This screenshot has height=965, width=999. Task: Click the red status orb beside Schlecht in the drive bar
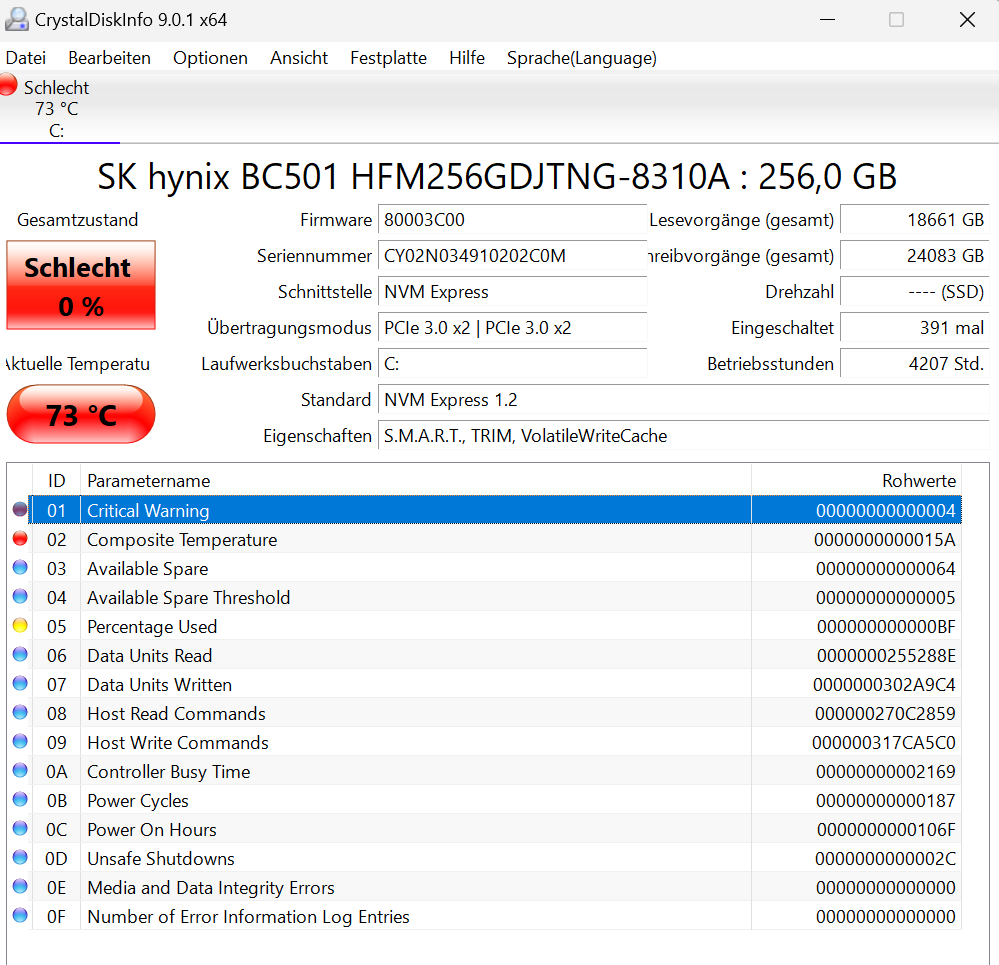(8, 85)
